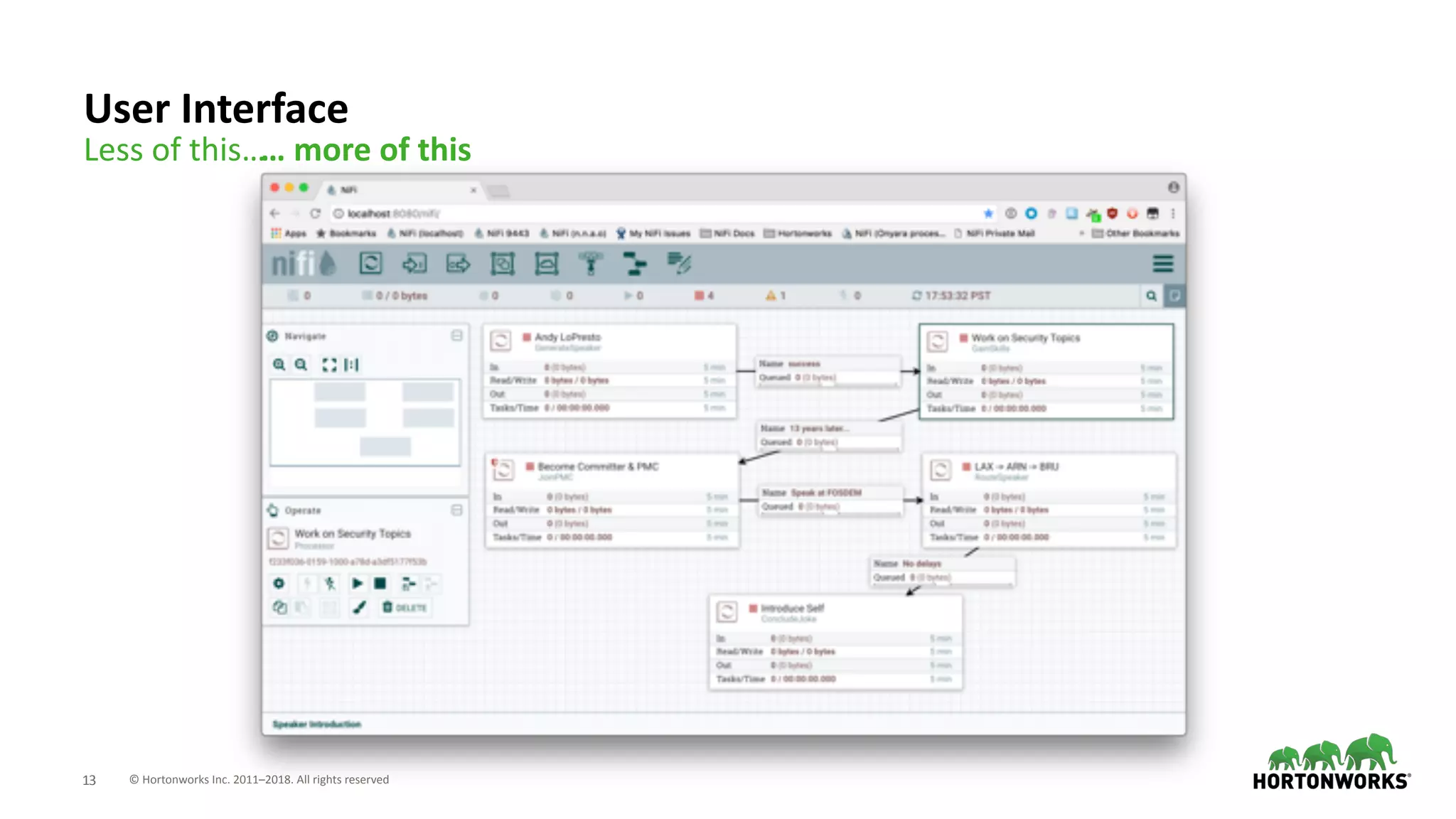Go back in the browser
Image resolution: width=1456 pixels, height=819 pixels.
click(275, 213)
